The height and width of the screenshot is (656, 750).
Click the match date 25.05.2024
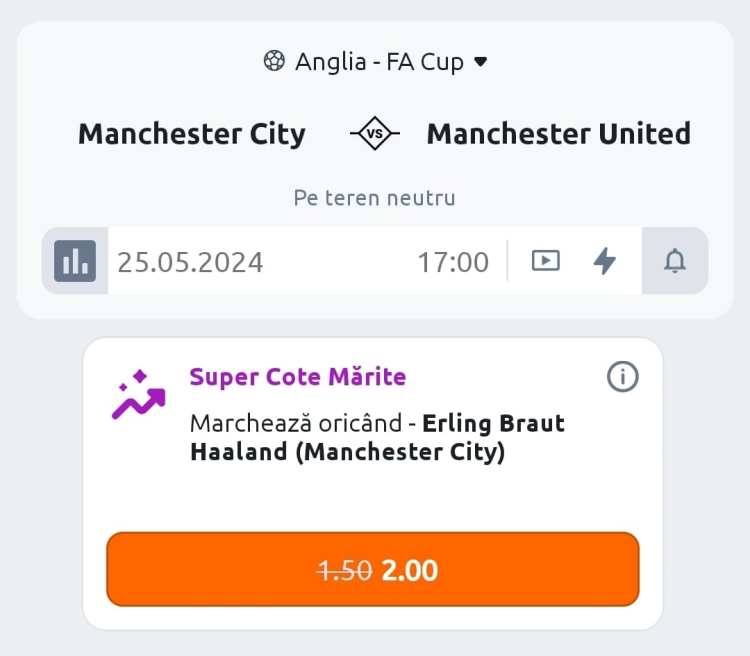[x=190, y=262]
